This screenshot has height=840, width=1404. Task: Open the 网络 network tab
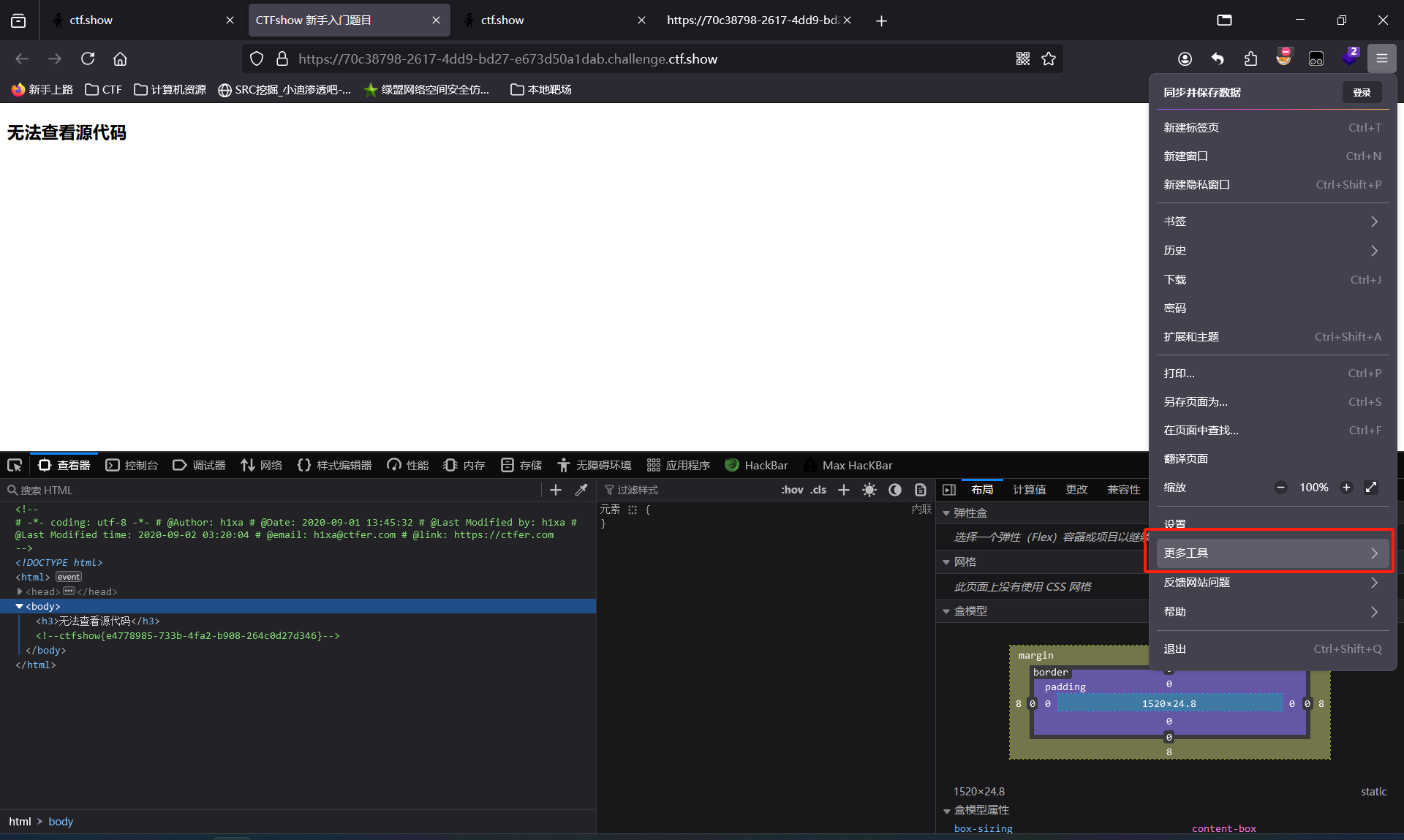[x=261, y=465]
